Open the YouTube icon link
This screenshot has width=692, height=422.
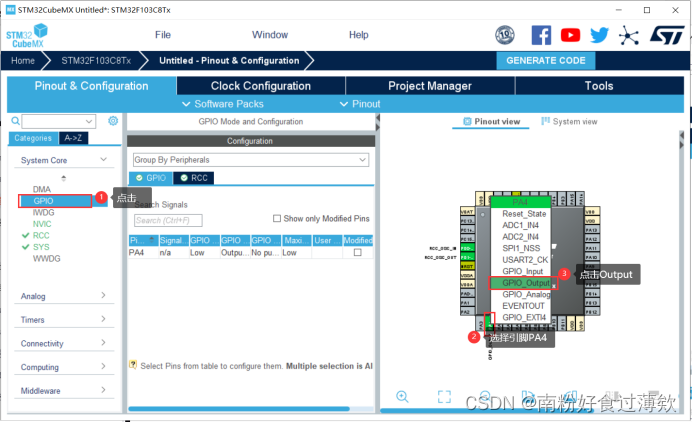570,35
